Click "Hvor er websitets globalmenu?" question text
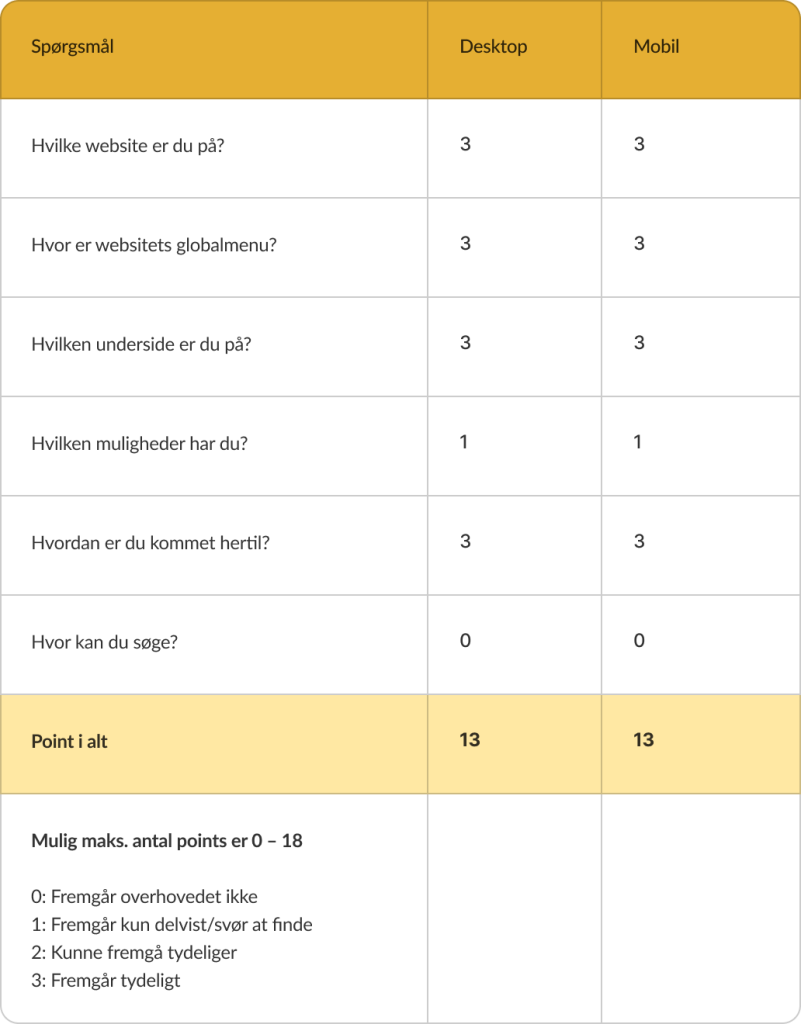 (x=154, y=245)
